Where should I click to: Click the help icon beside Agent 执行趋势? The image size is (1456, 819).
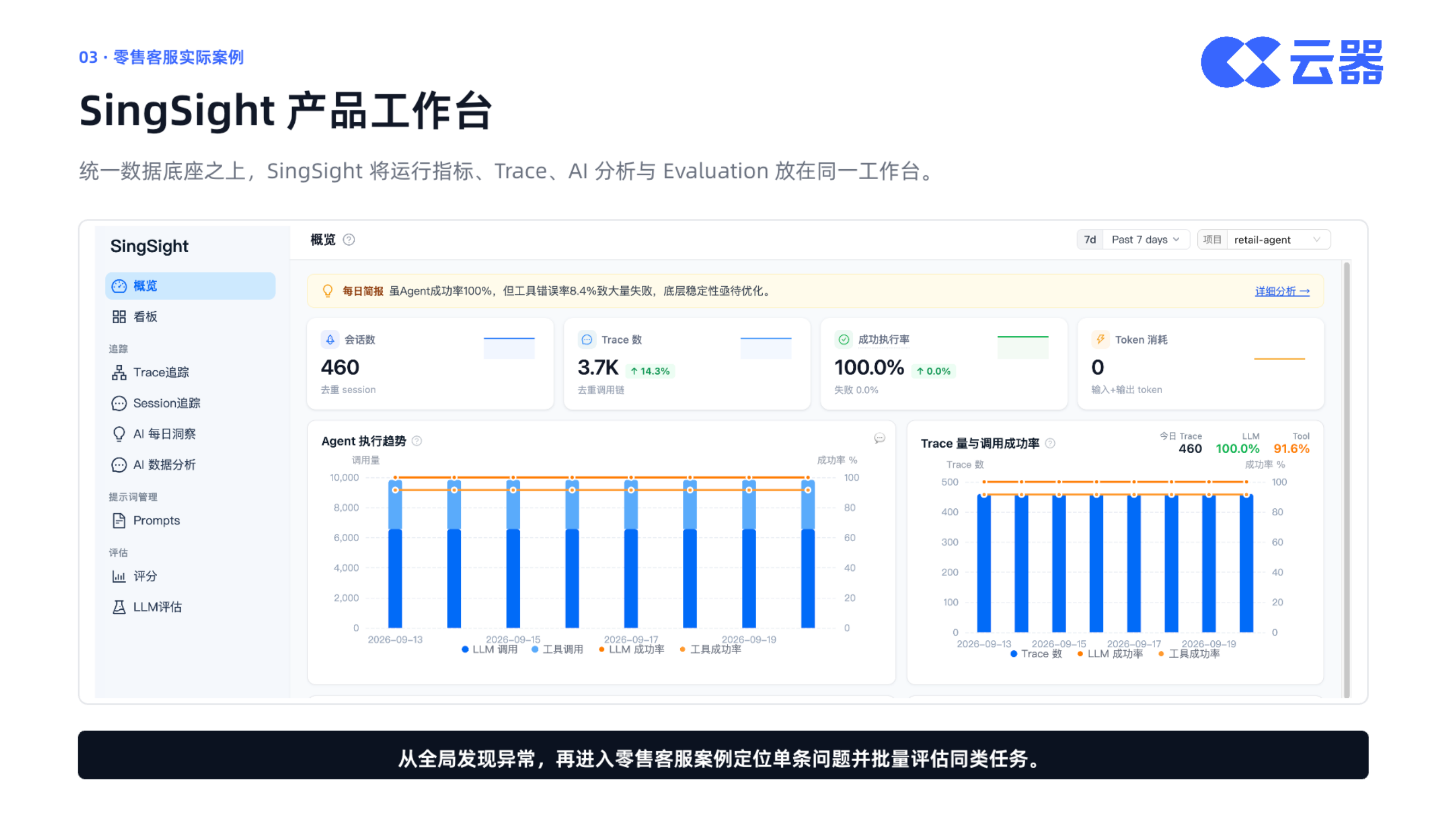coord(417,441)
